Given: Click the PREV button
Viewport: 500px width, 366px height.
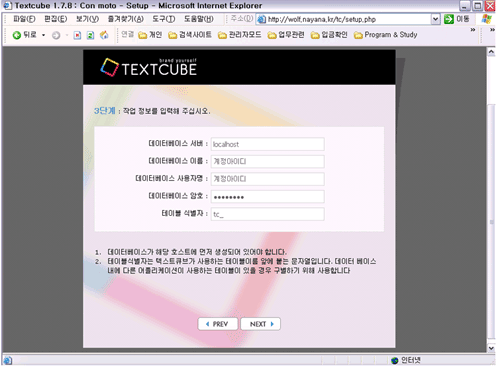Looking at the screenshot, I should tap(218, 324).
